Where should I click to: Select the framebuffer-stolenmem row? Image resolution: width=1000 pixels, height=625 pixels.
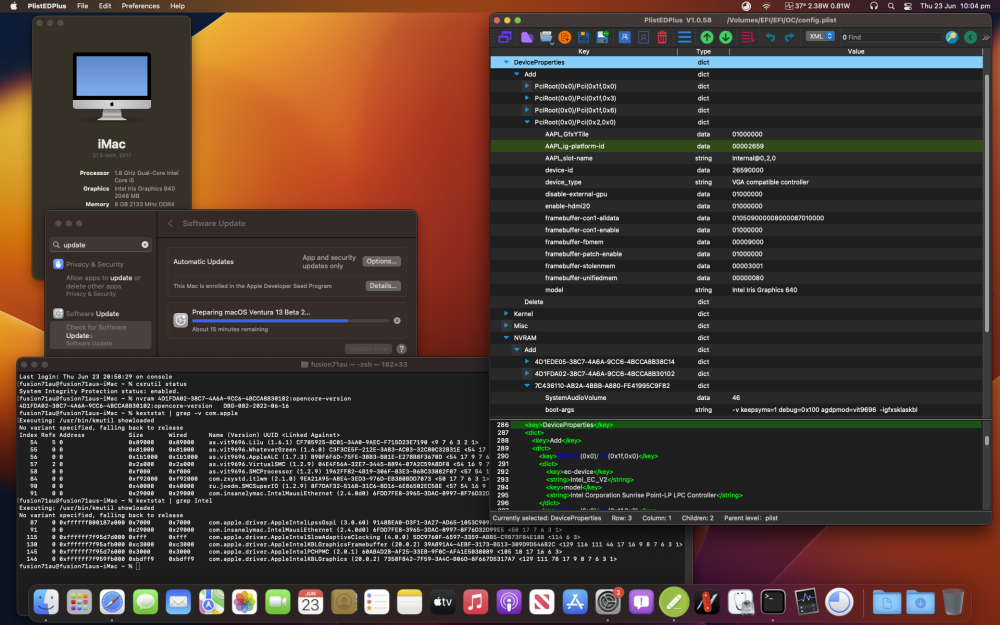(737, 266)
